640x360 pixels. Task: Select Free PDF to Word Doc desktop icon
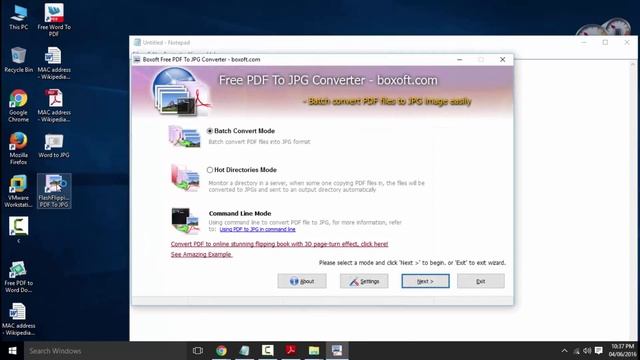coord(19,277)
